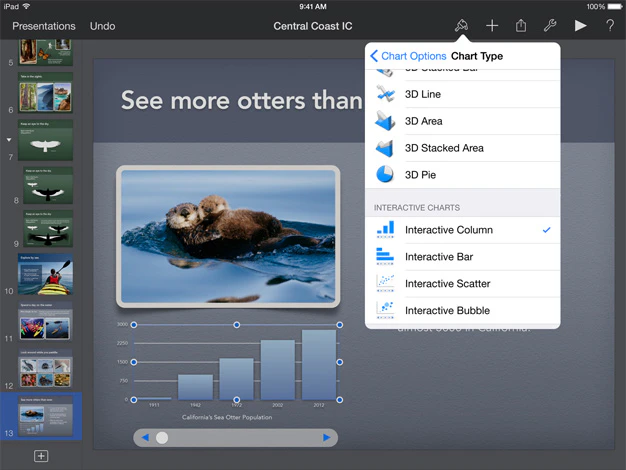Tap the Interactive Column checkmark
Viewport: 626px width, 470px height.
547,230
